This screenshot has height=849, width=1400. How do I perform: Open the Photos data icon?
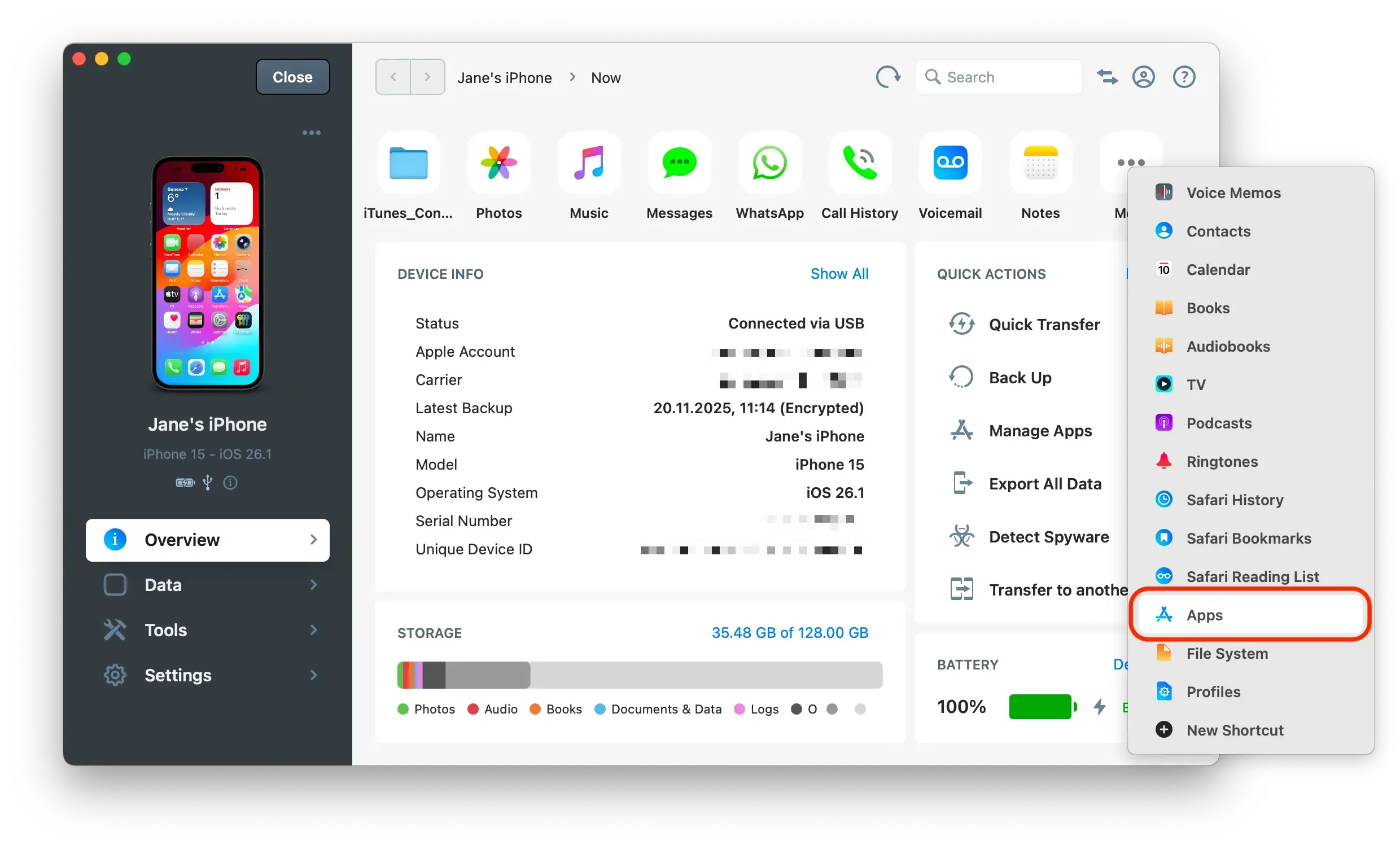498,164
